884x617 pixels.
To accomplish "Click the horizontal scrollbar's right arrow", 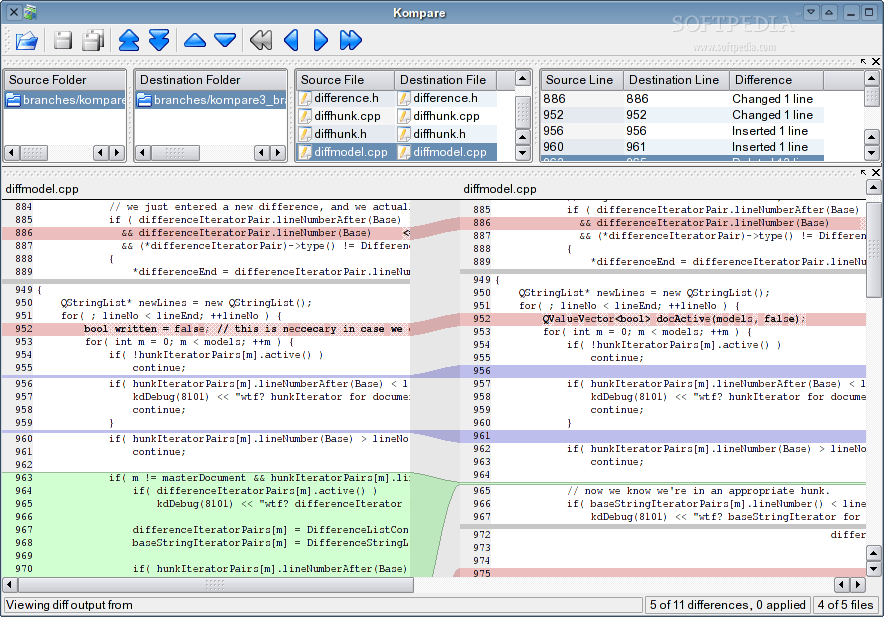I will tap(858, 584).
